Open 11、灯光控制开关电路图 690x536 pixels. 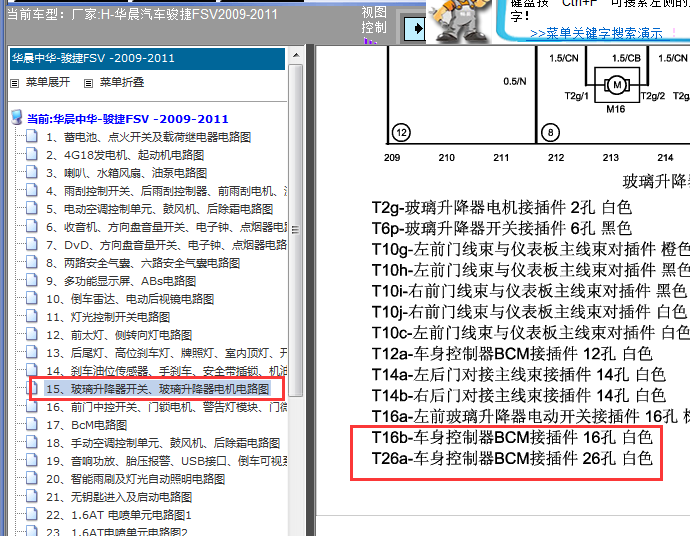click(x=108, y=317)
